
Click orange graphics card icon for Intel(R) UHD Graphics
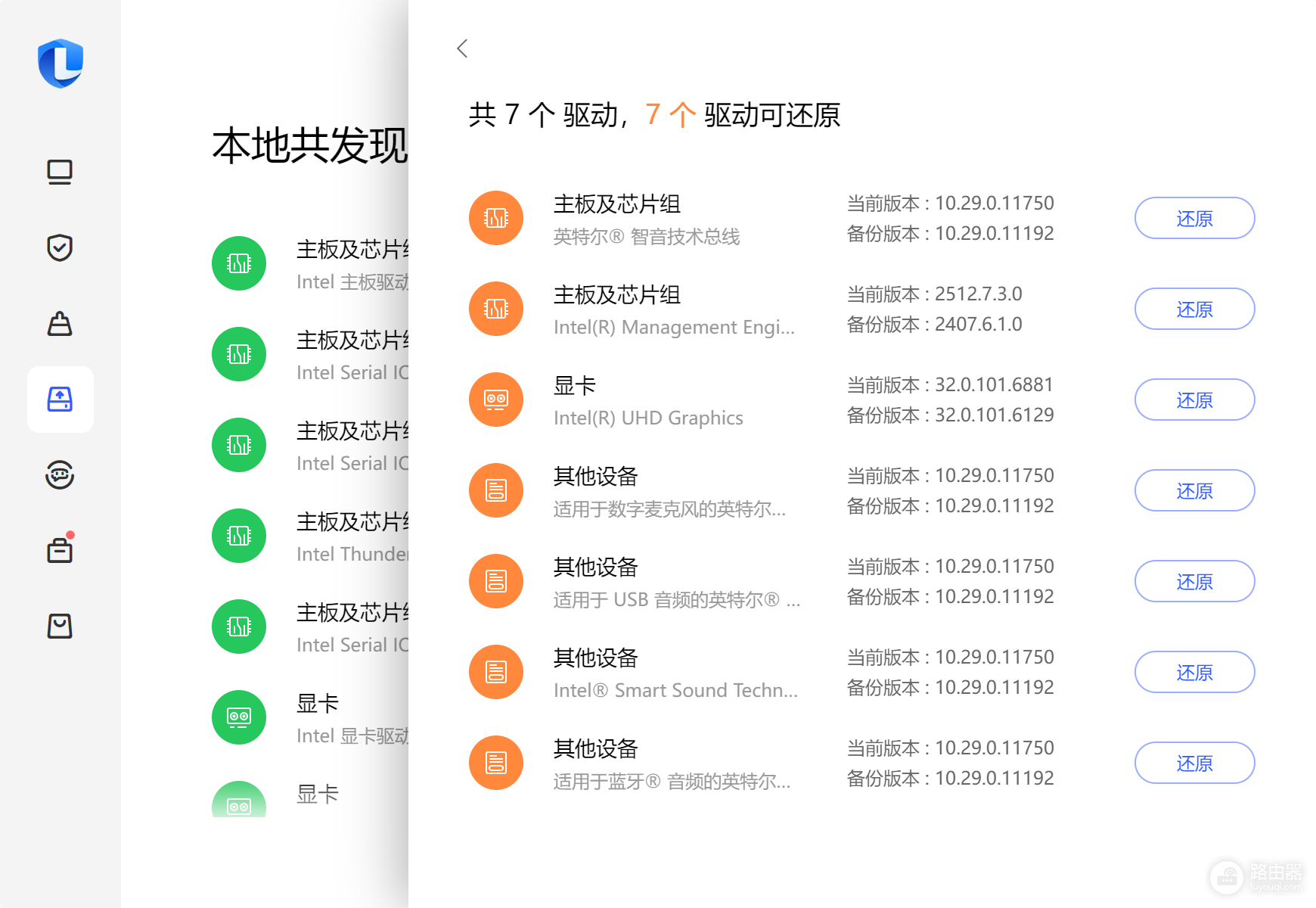[496, 400]
